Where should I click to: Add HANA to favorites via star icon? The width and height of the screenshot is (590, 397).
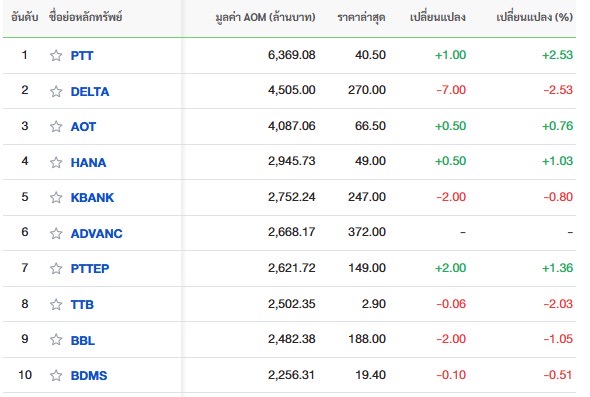pyautogui.click(x=56, y=163)
